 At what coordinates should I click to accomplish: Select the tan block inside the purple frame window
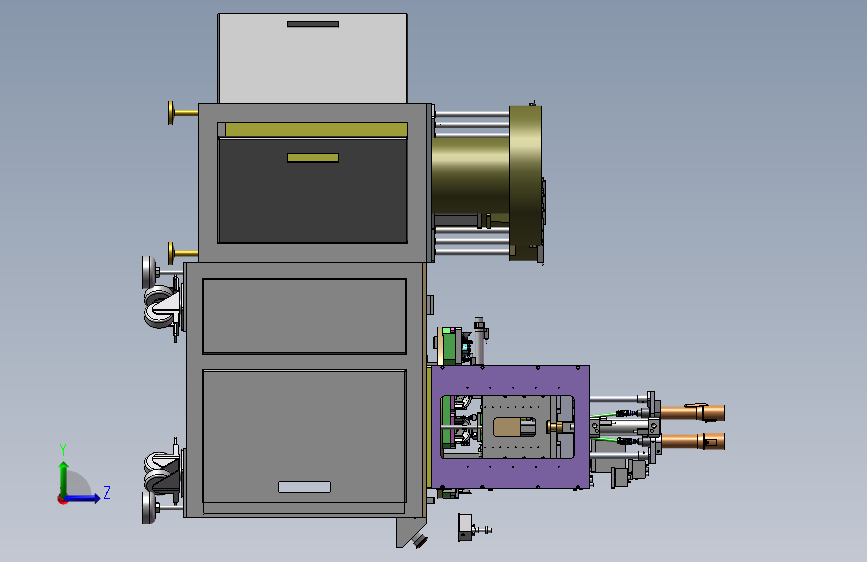click(507, 427)
